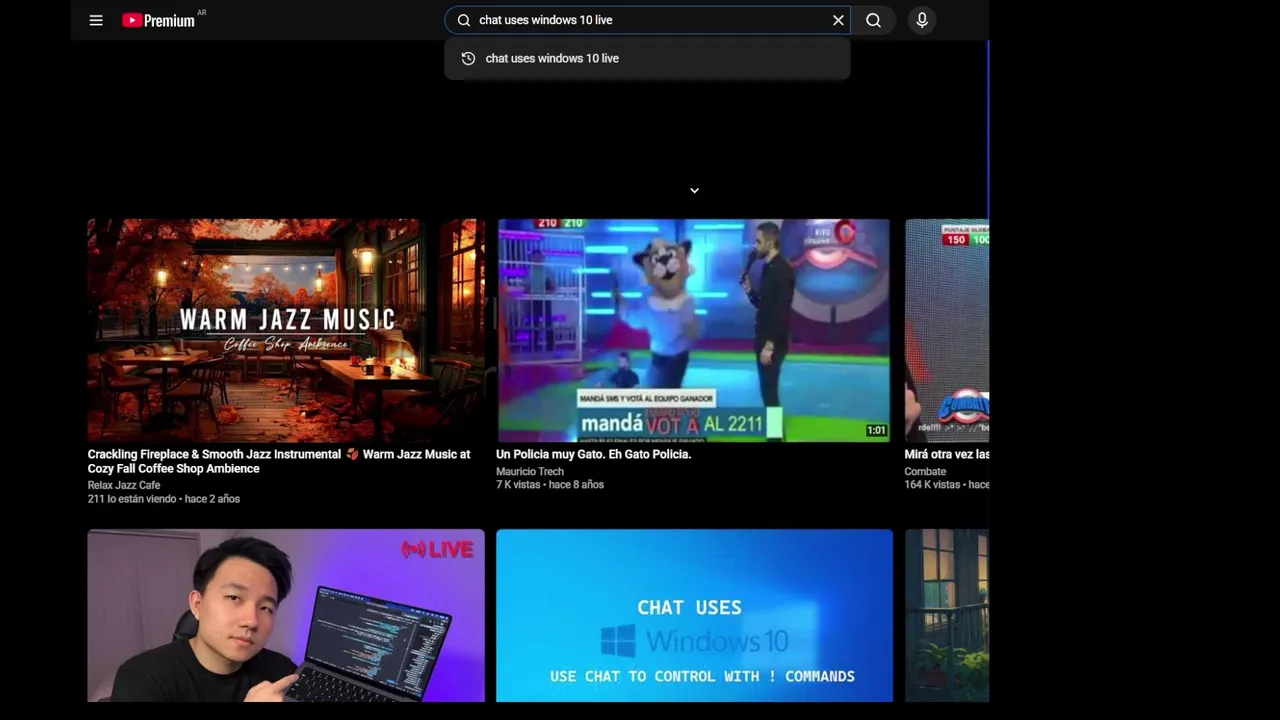Screen dimensions: 1280x720
Task: Select the history suggestion 'chat uses windows 10 live'
Action: pos(647,58)
